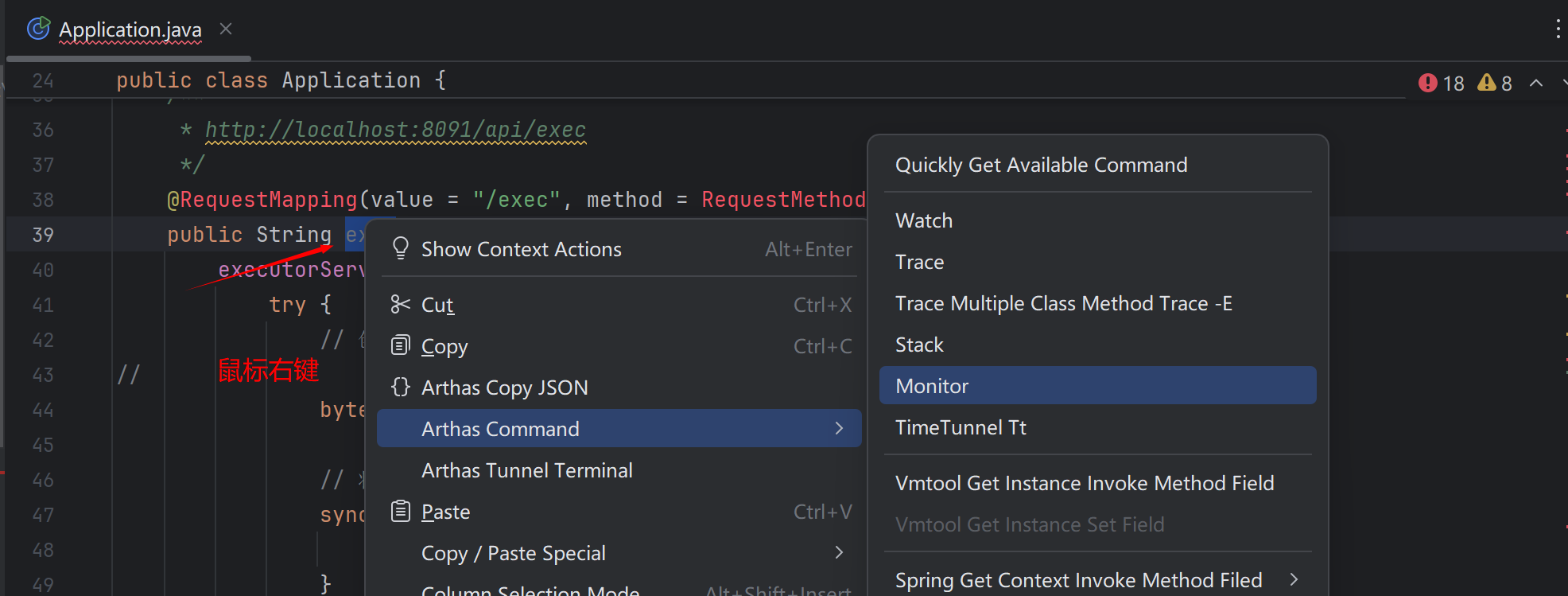
Task: Select Arthas Tunnel Terminal menu entry
Action: (x=526, y=470)
